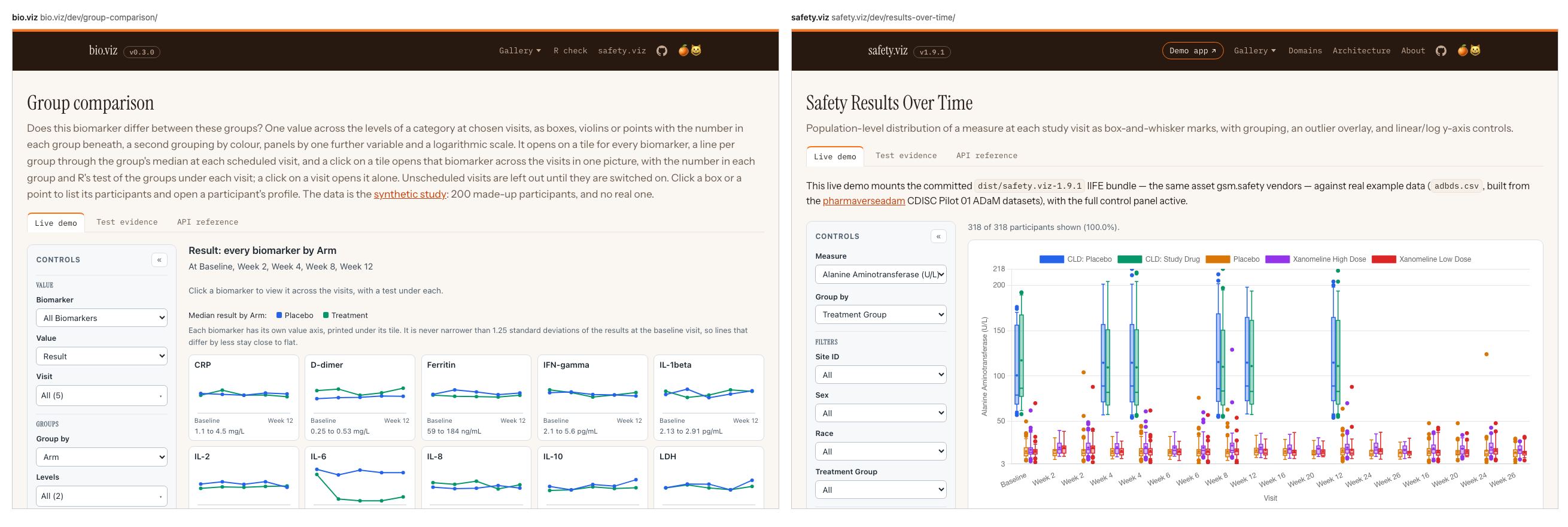Open the Race filter dropdown
Image resolution: width=1568 pixels, height=527 pixels.
pyautogui.click(x=881, y=452)
